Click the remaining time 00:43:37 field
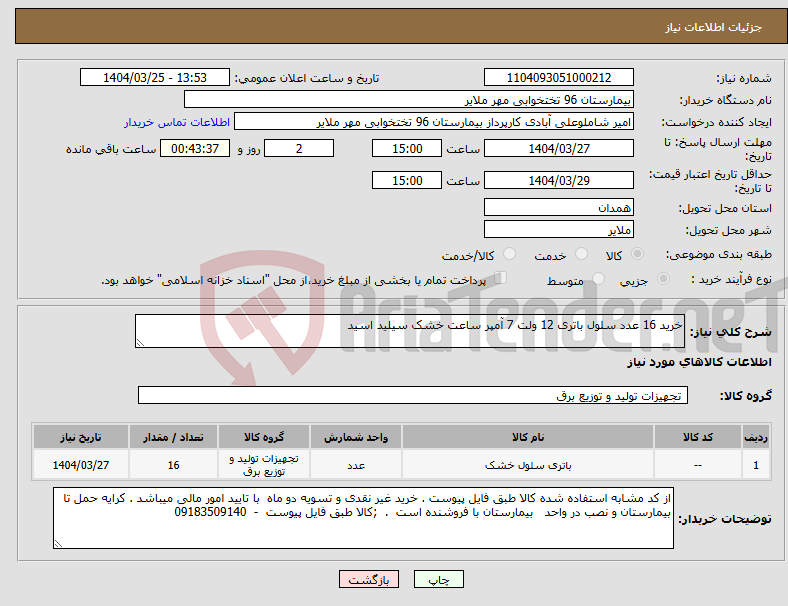The width and height of the screenshot is (788, 606). (195, 149)
